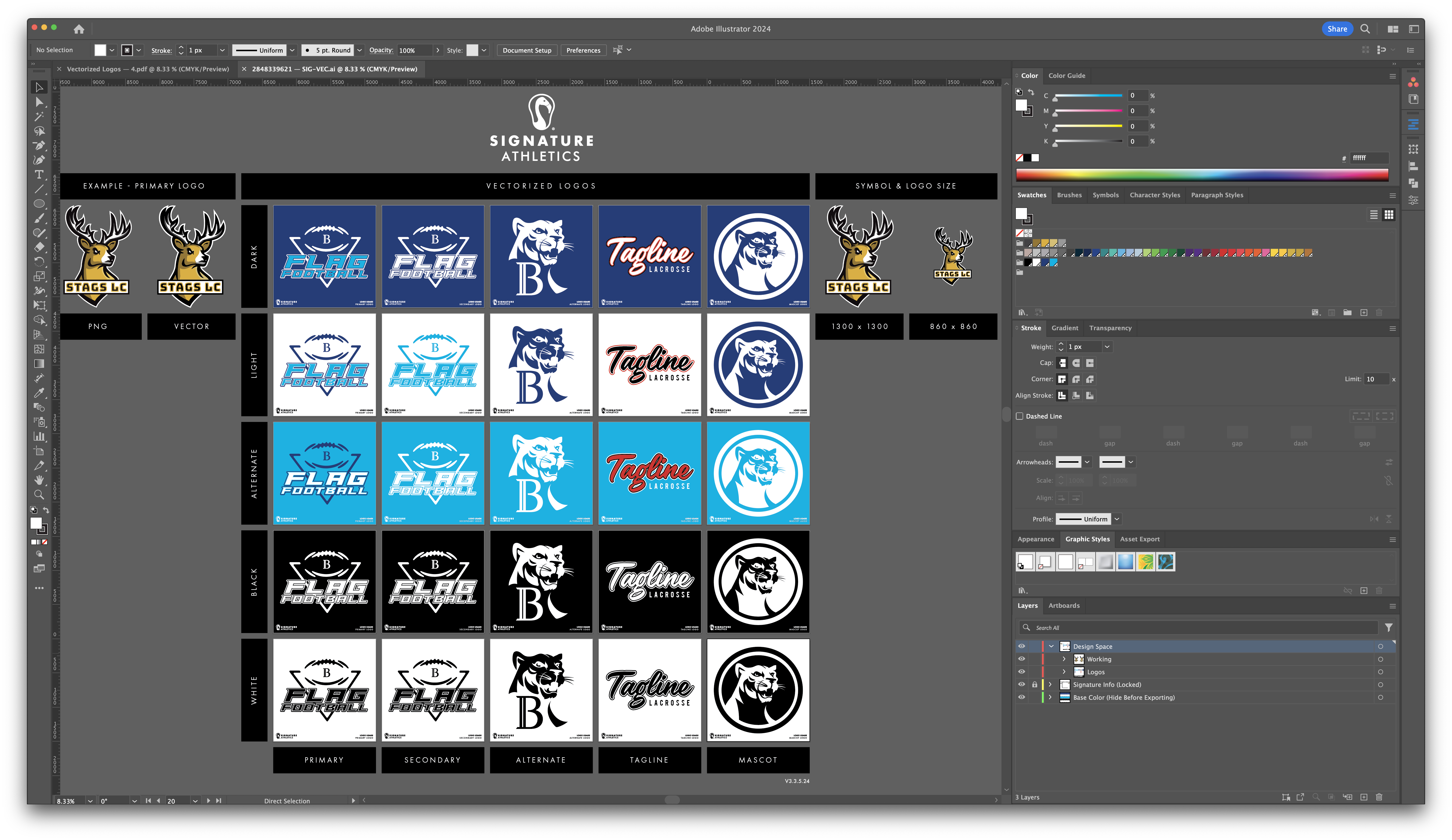
Task: Switch to Vectorized Logos — 4.pdf document tab
Action: pyautogui.click(x=148, y=69)
